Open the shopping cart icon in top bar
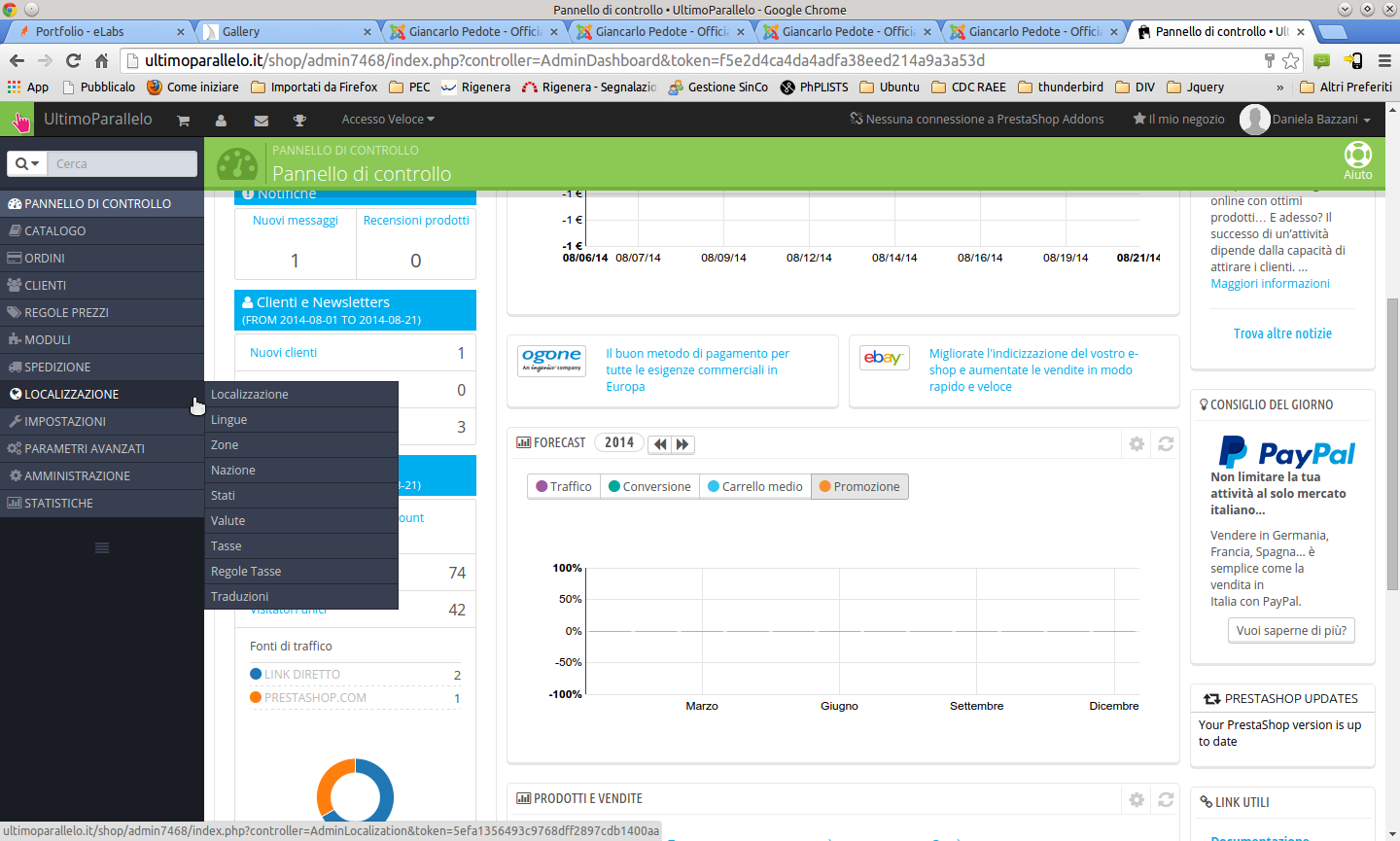Screen dimensions: 1400x841 [x=183, y=121]
